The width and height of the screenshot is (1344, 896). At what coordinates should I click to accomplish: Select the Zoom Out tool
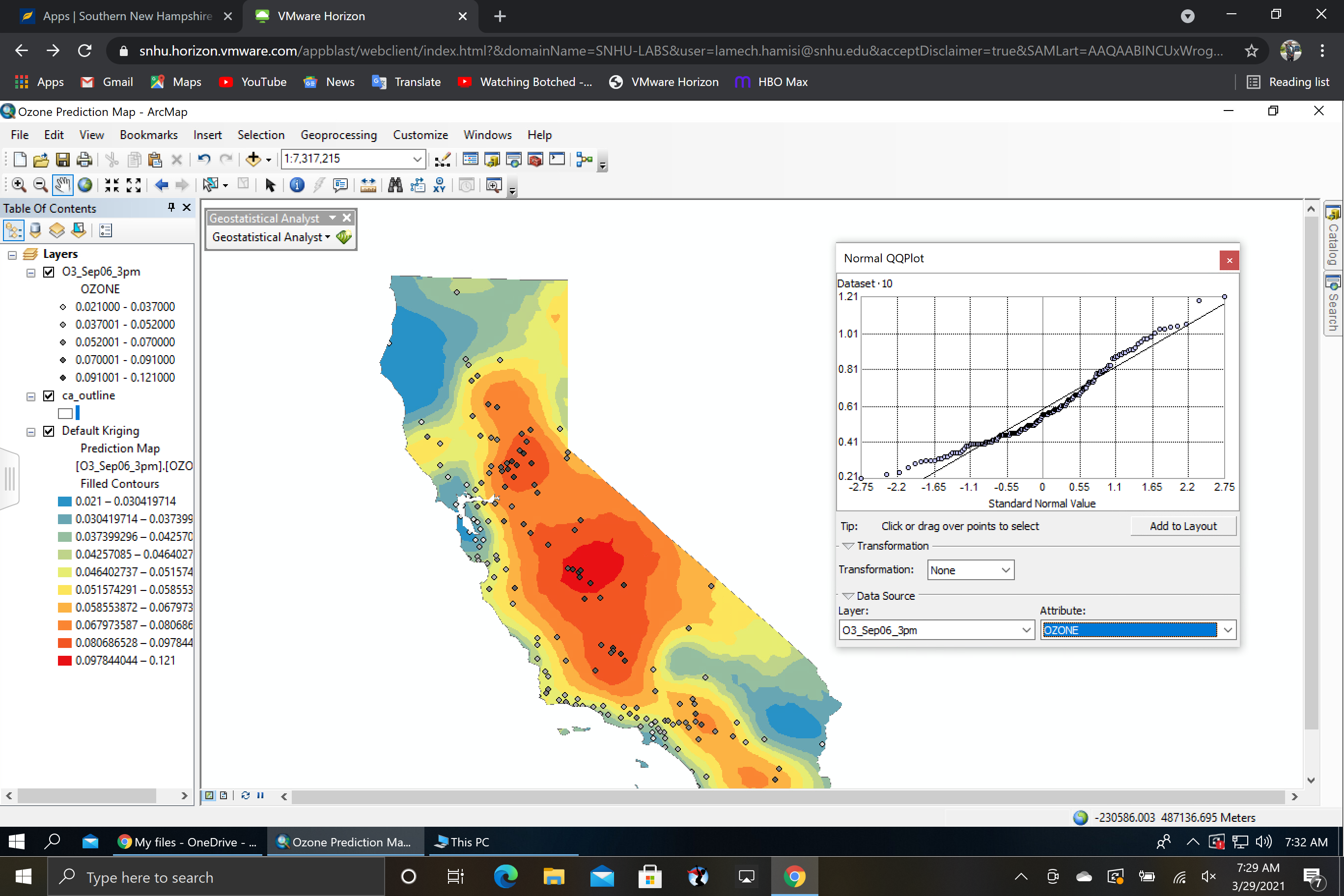click(x=41, y=185)
